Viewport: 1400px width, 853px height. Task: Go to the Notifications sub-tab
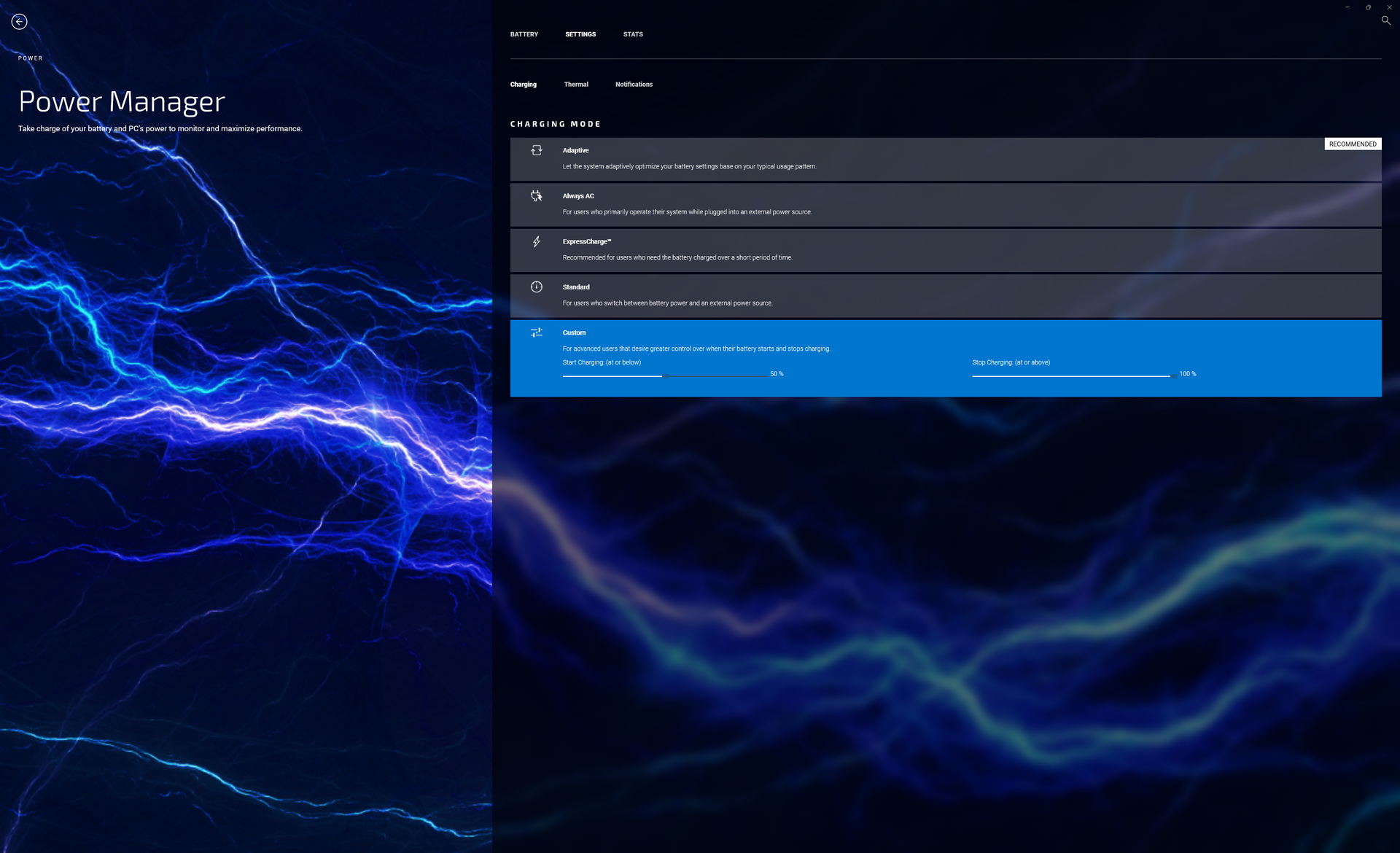[x=634, y=85]
